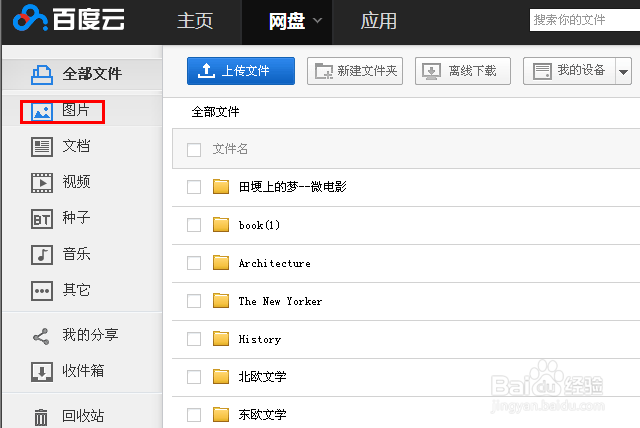640x428 pixels.
Task: Open folder name 北欧文学
Action: [262, 377]
